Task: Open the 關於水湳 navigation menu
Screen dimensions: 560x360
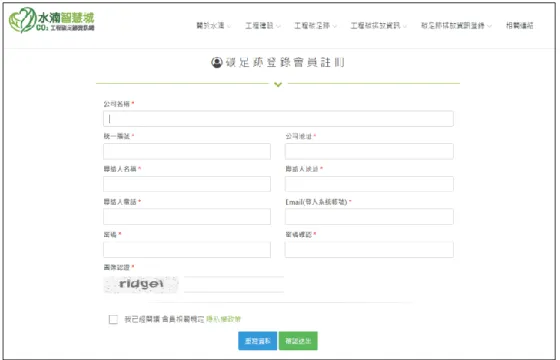Action: point(214,26)
